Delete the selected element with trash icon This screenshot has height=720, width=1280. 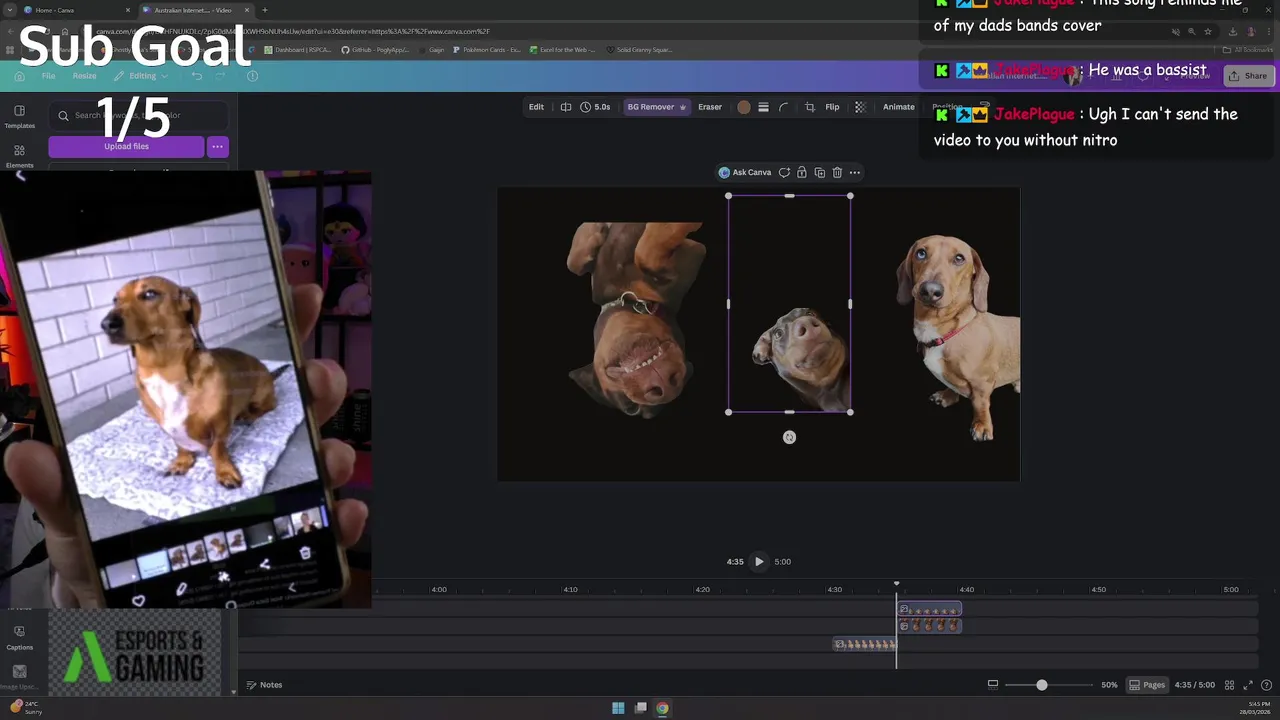coord(837,172)
